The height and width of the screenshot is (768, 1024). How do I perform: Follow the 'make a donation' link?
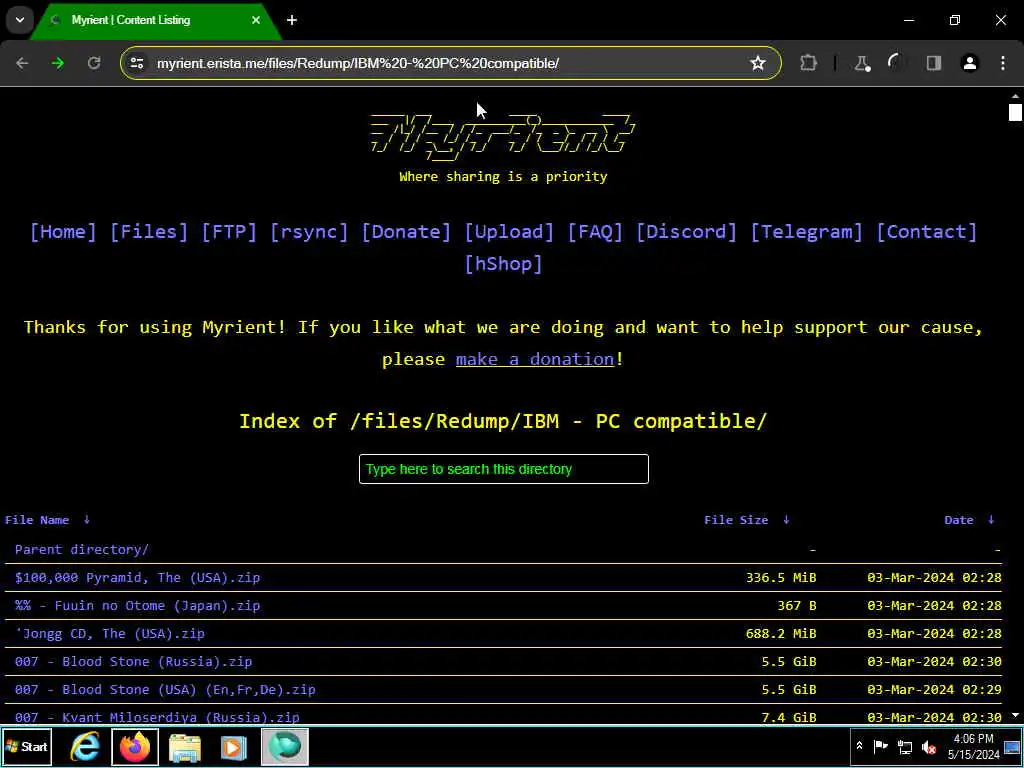535,359
